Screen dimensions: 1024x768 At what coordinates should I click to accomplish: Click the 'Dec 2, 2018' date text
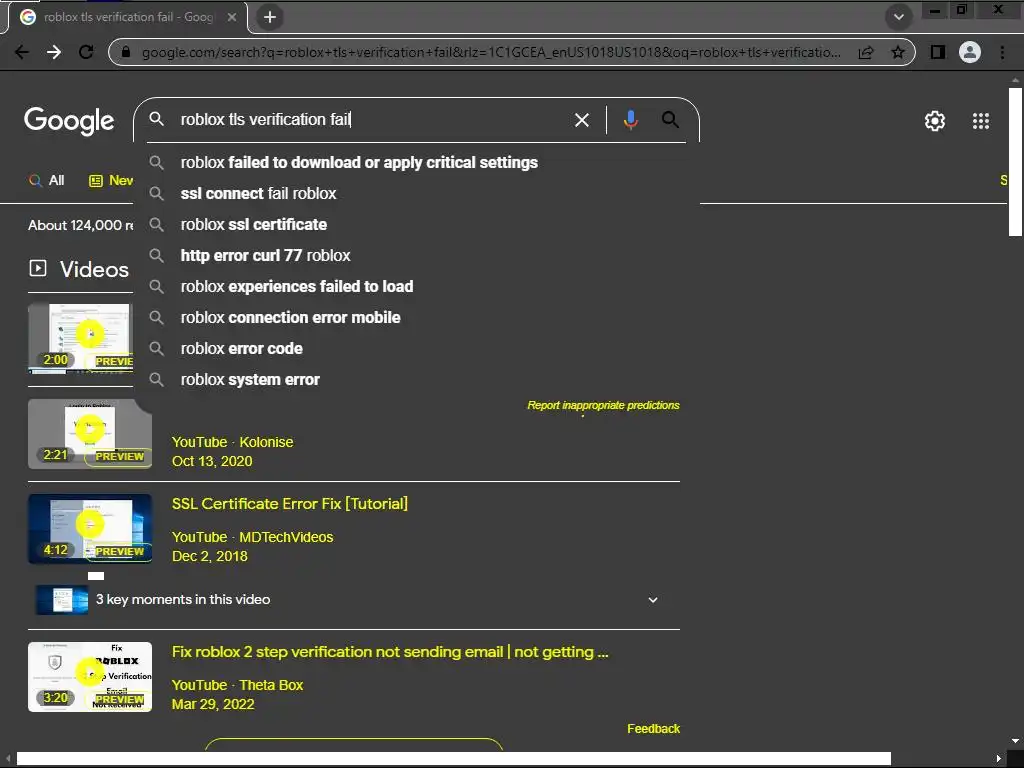210,556
